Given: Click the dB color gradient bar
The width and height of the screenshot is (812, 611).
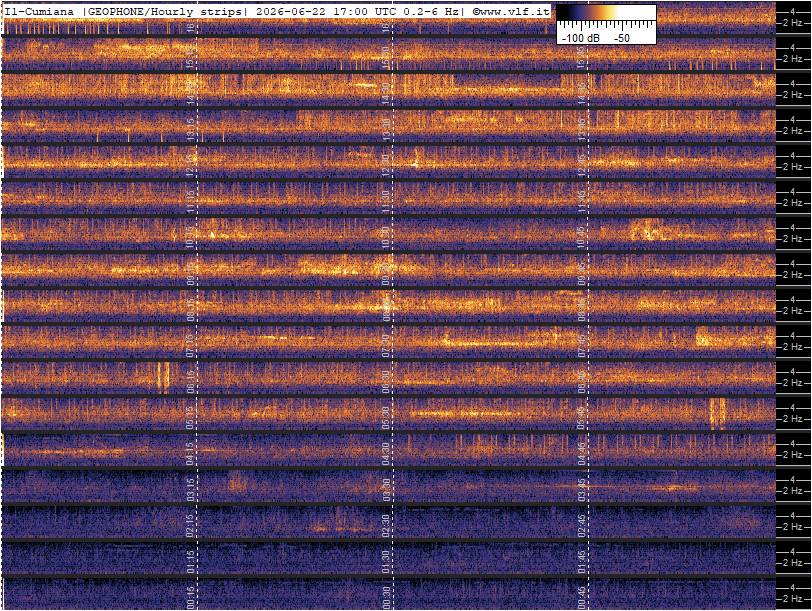Looking at the screenshot, I should [606, 13].
